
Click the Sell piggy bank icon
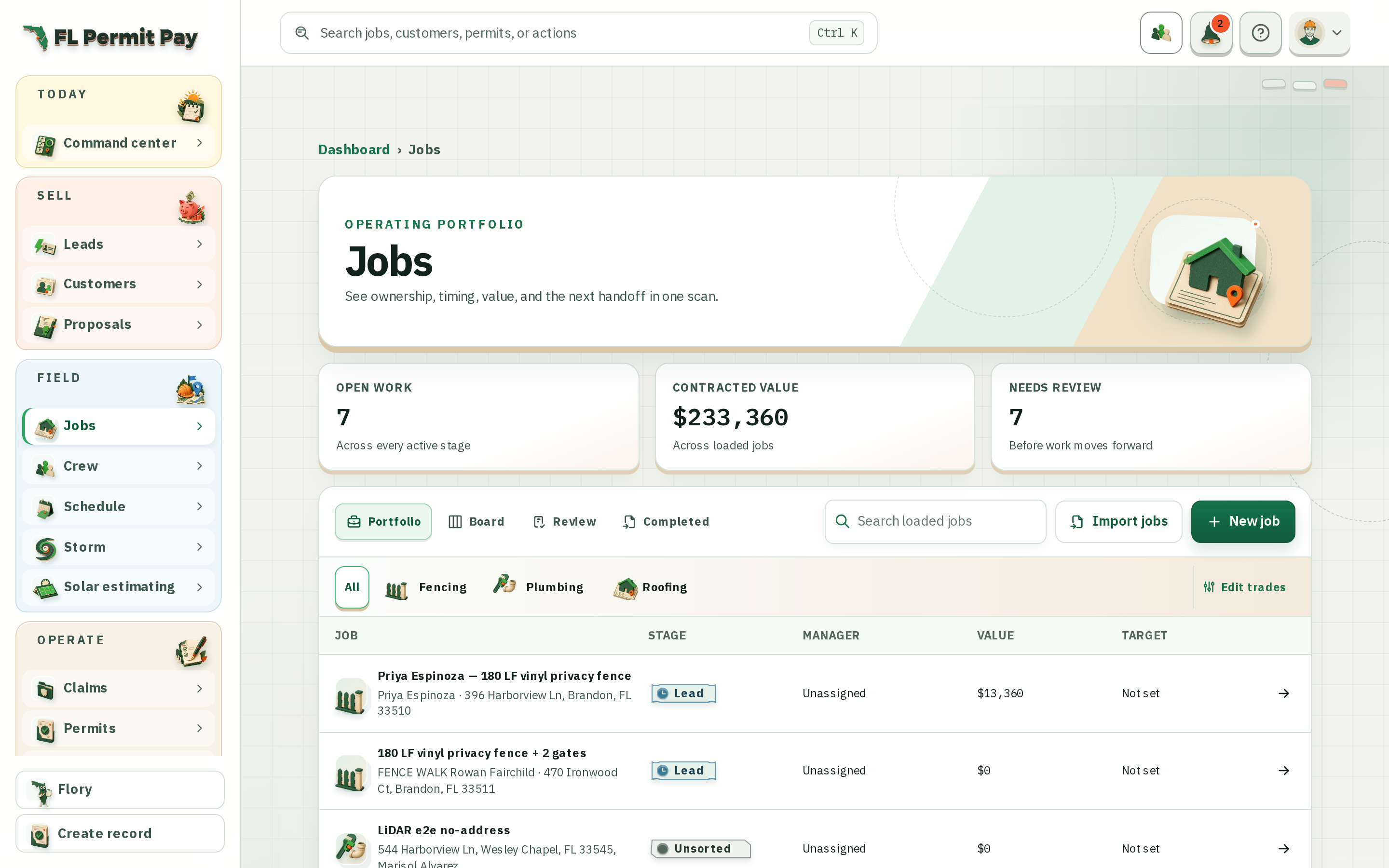(x=191, y=207)
